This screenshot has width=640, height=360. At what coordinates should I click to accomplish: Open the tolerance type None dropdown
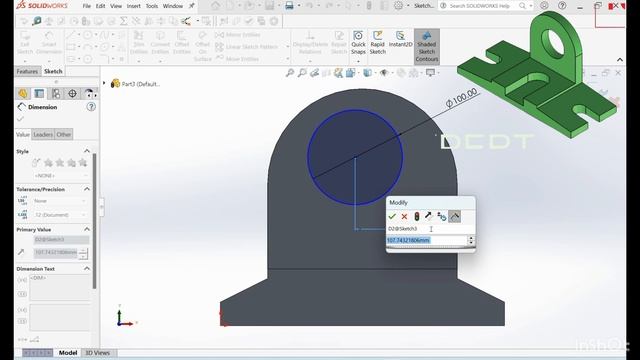61,201
